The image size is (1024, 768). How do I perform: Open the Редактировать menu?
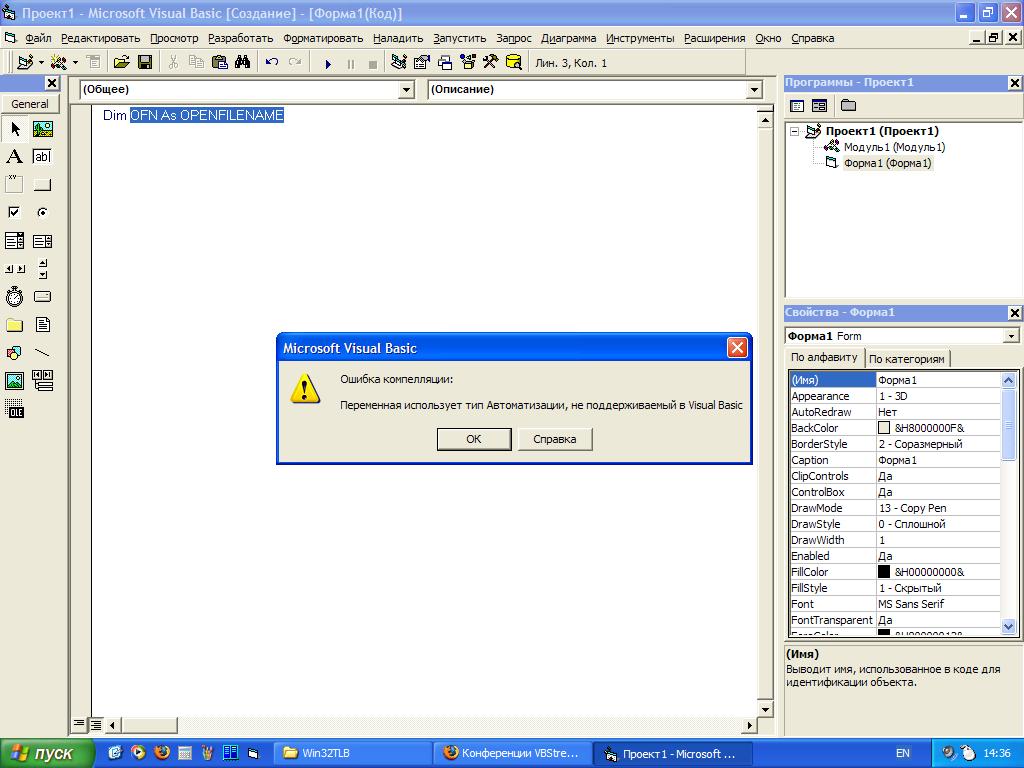101,38
